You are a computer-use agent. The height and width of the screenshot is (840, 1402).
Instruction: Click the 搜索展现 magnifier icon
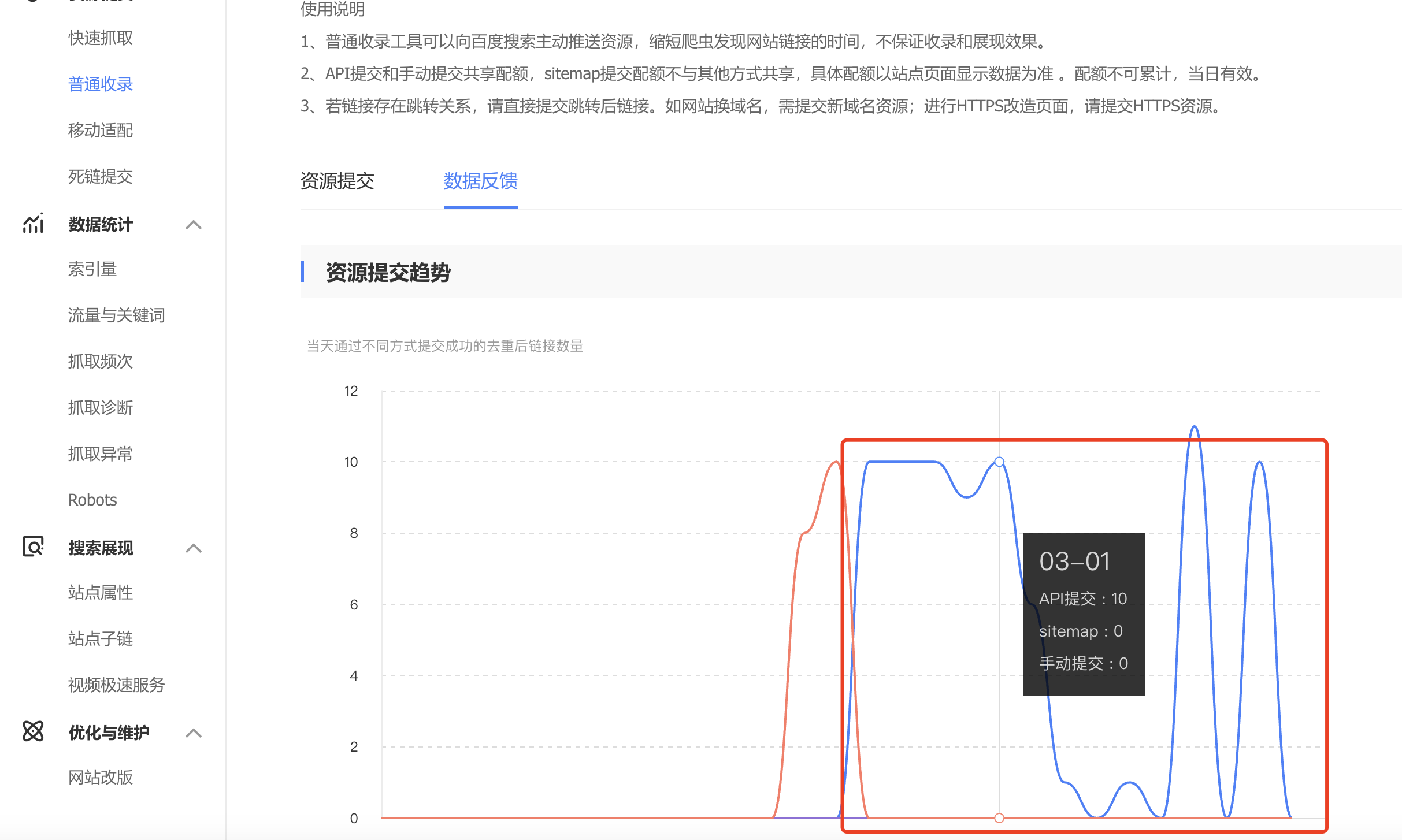pos(33,547)
